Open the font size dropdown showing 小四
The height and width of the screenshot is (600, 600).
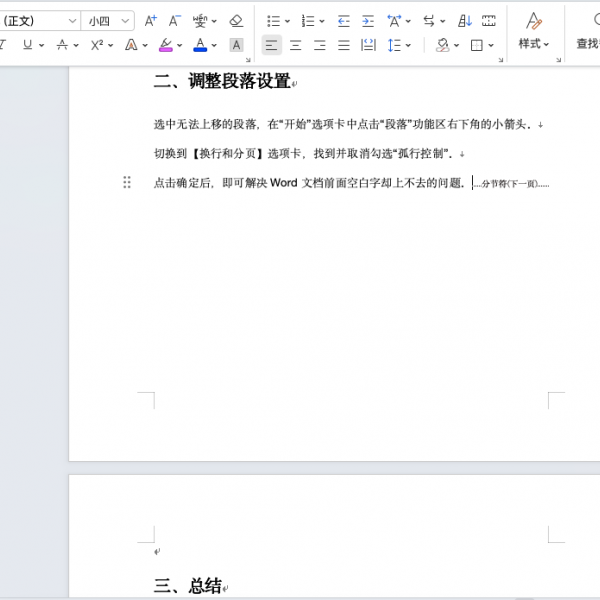108,20
